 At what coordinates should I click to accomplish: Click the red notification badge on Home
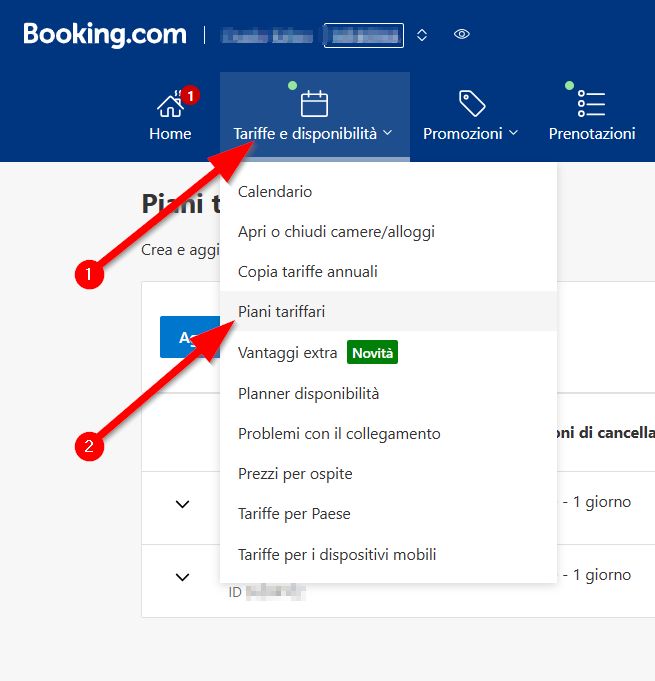(190, 95)
